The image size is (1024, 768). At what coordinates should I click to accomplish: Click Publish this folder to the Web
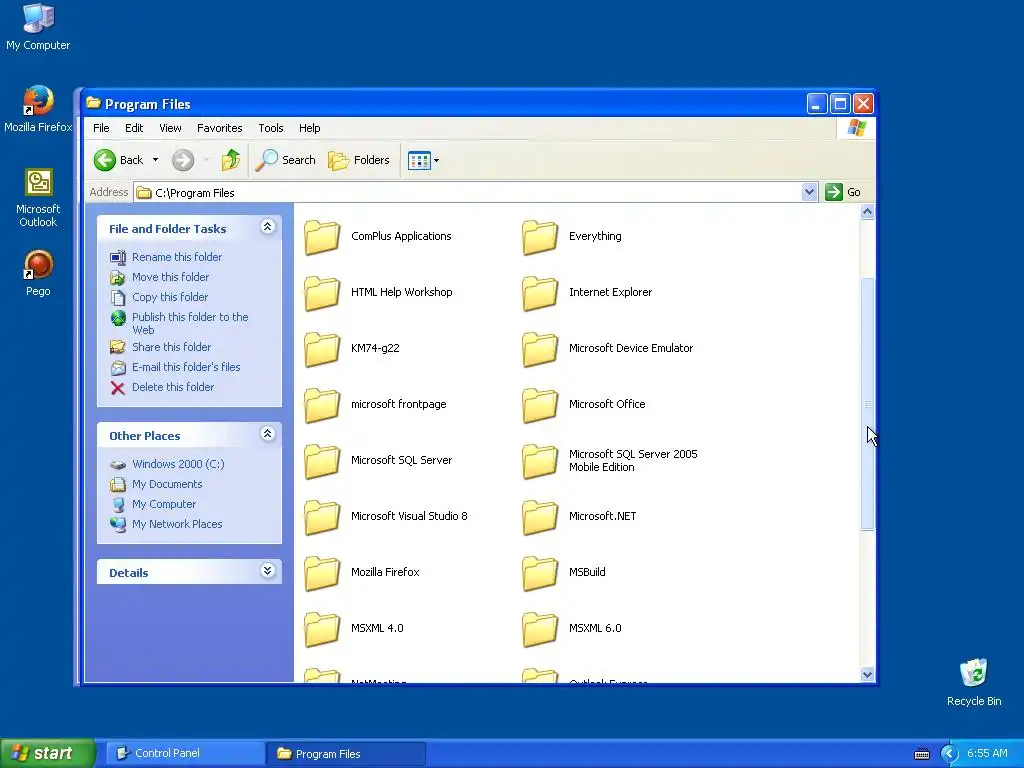[190, 323]
